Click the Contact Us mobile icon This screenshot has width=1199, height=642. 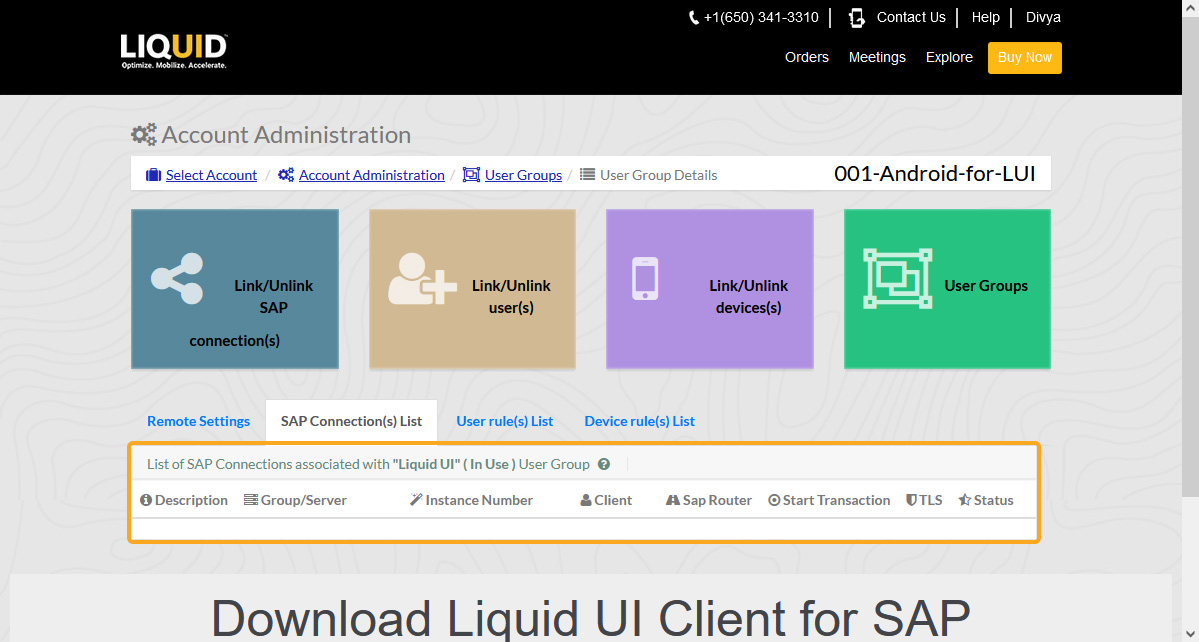click(856, 18)
